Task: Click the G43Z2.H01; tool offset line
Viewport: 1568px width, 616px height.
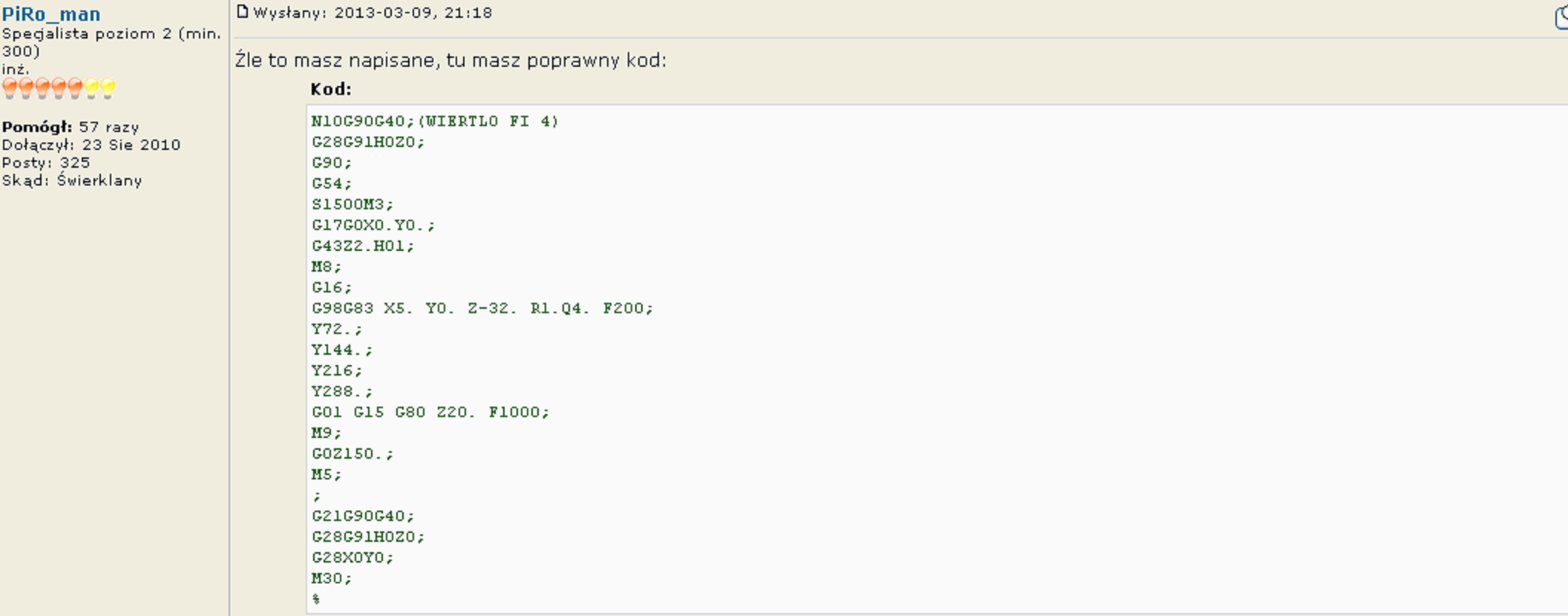Action: click(363, 246)
